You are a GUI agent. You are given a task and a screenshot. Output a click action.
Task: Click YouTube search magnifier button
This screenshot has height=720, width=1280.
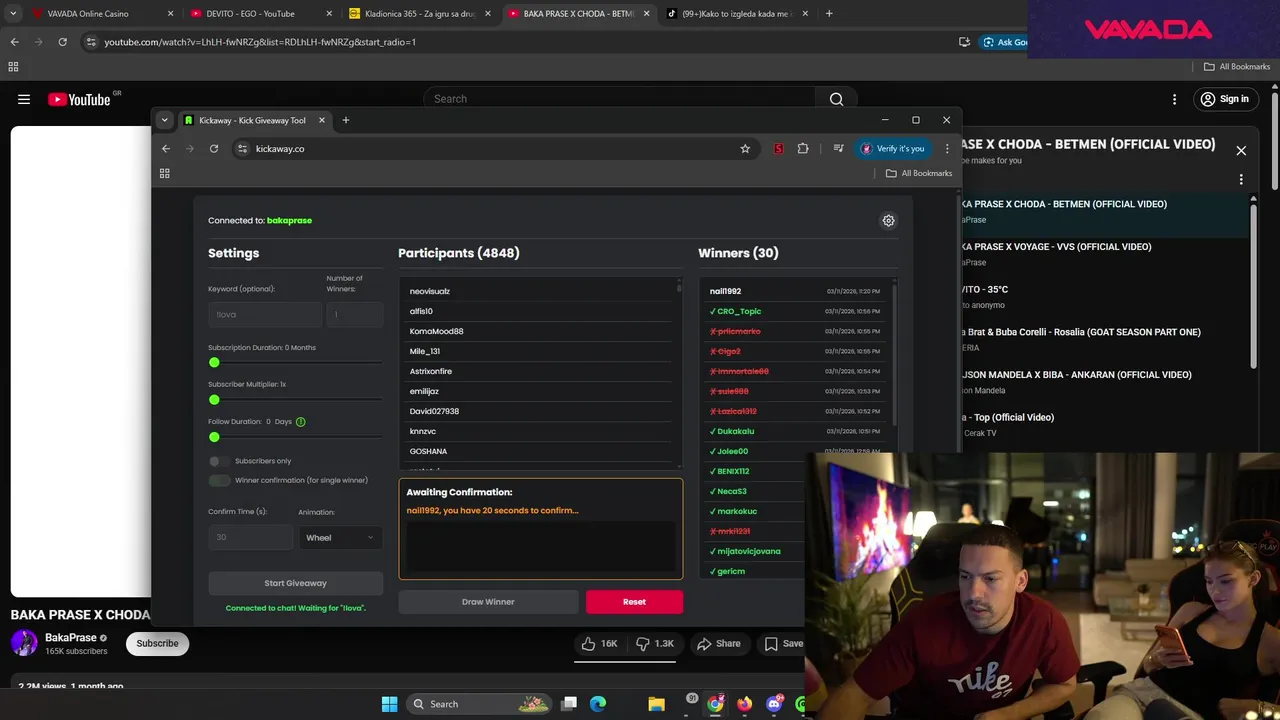coord(836,99)
